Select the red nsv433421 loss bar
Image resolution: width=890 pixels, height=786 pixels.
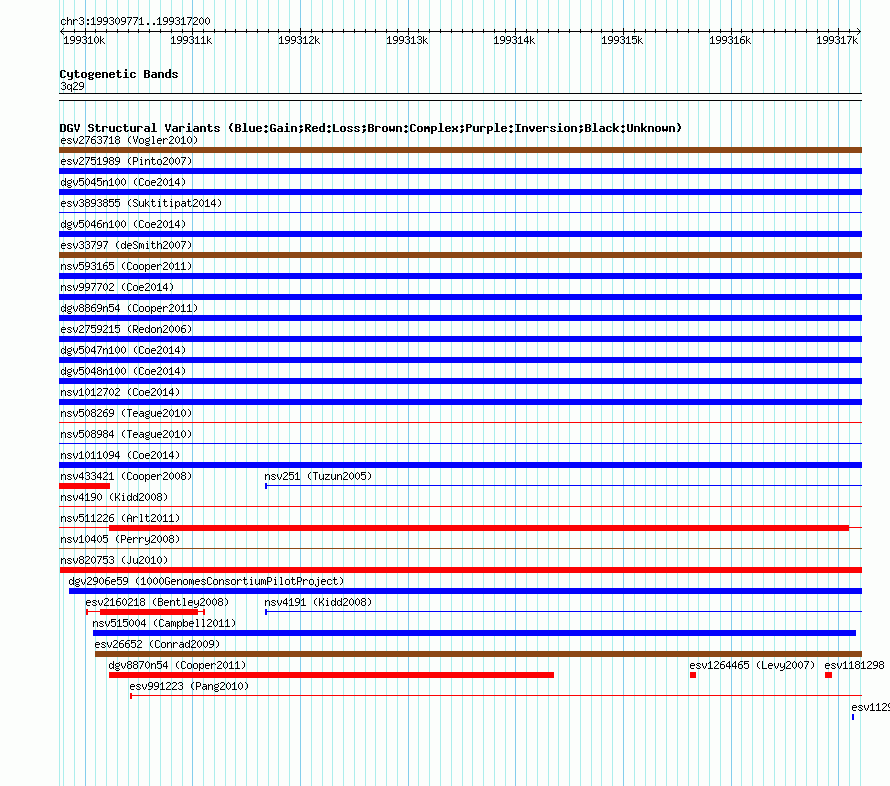tap(85, 486)
